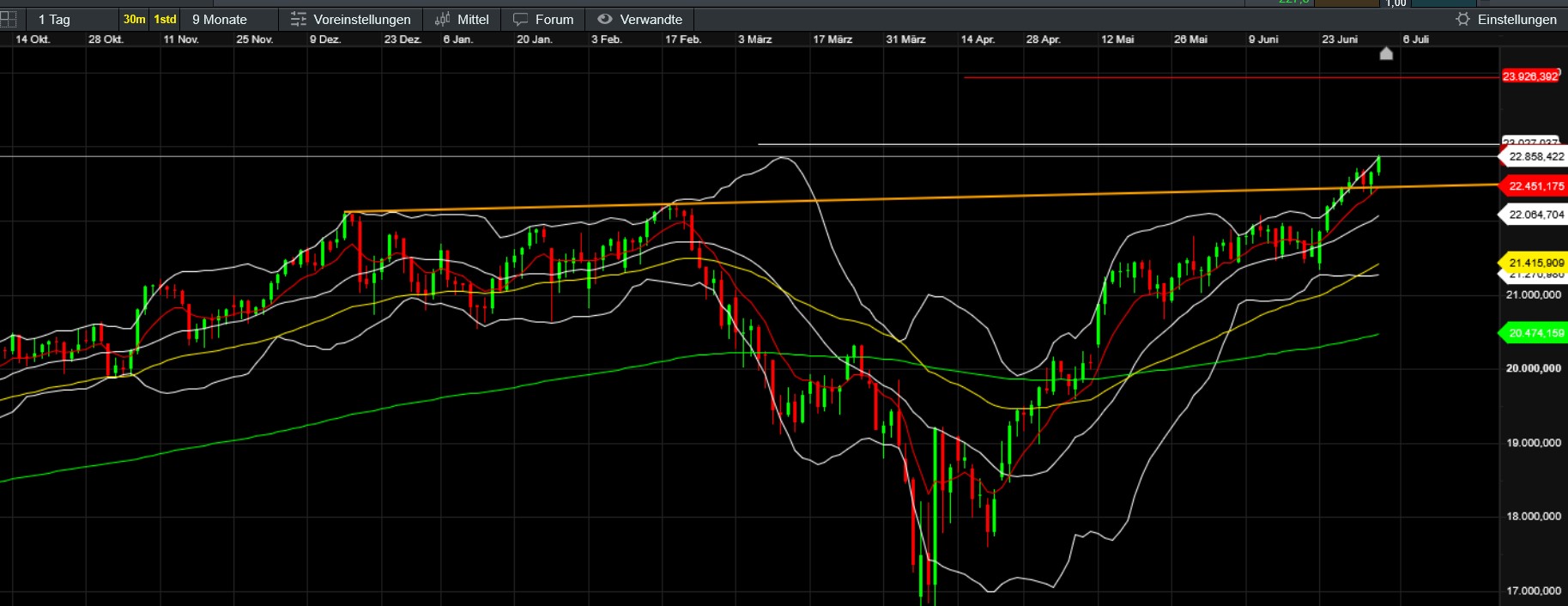Select the 22.858,422 current price label

tap(1535, 156)
